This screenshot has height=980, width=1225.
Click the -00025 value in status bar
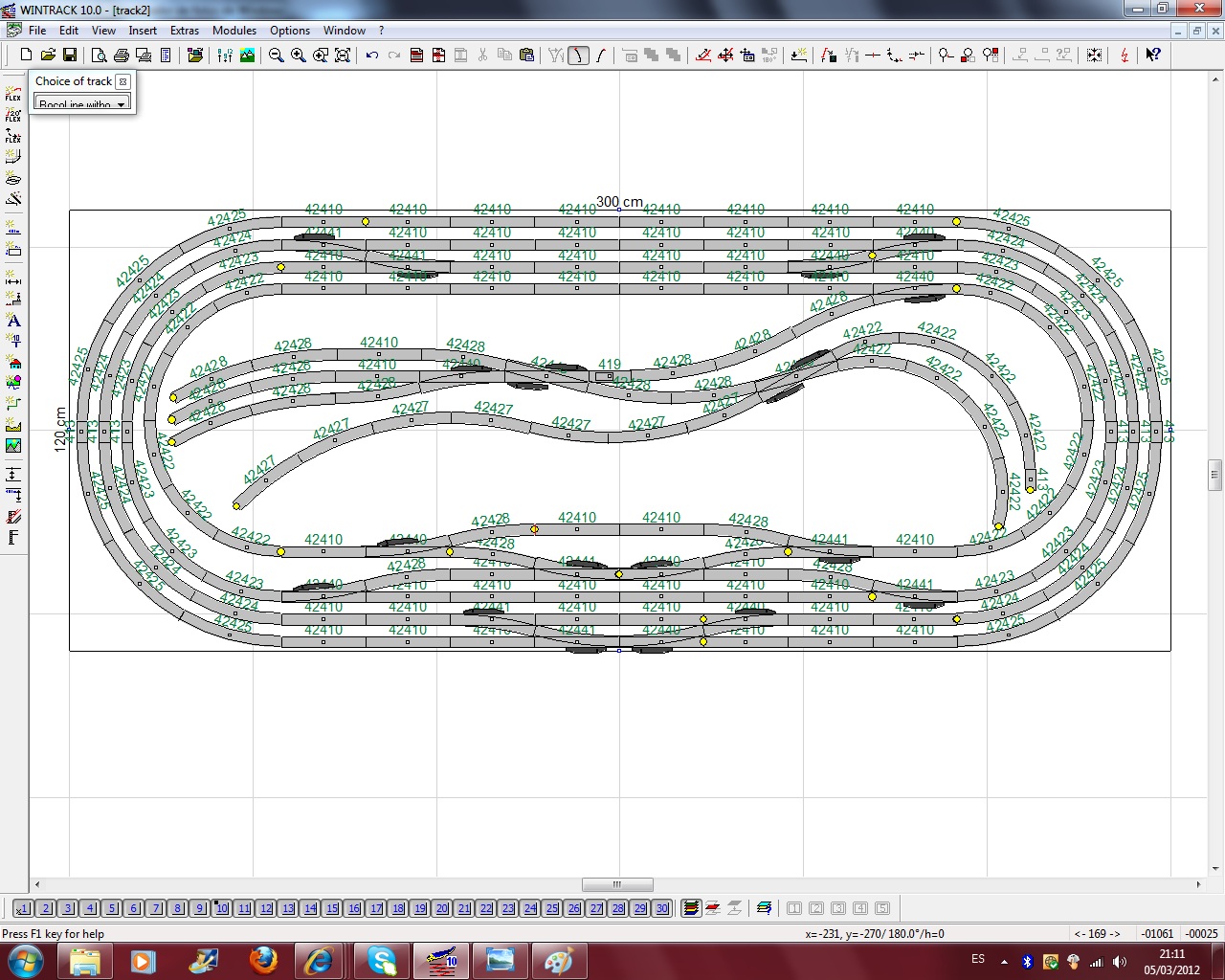[1201, 934]
